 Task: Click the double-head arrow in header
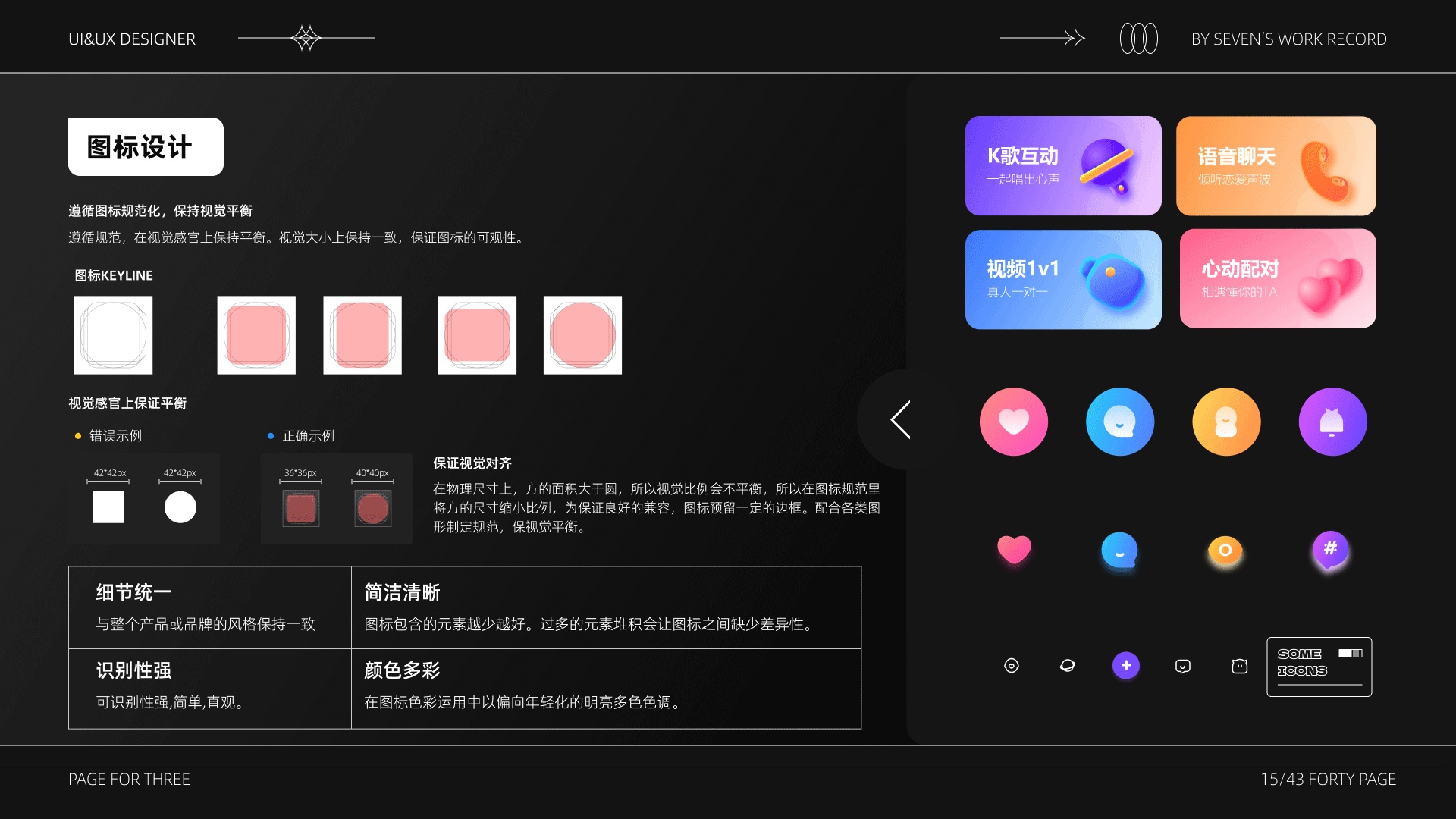[x=1043, y=38]
